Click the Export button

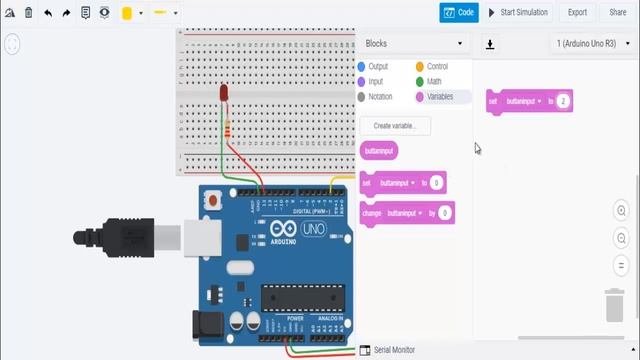(577, 13)
